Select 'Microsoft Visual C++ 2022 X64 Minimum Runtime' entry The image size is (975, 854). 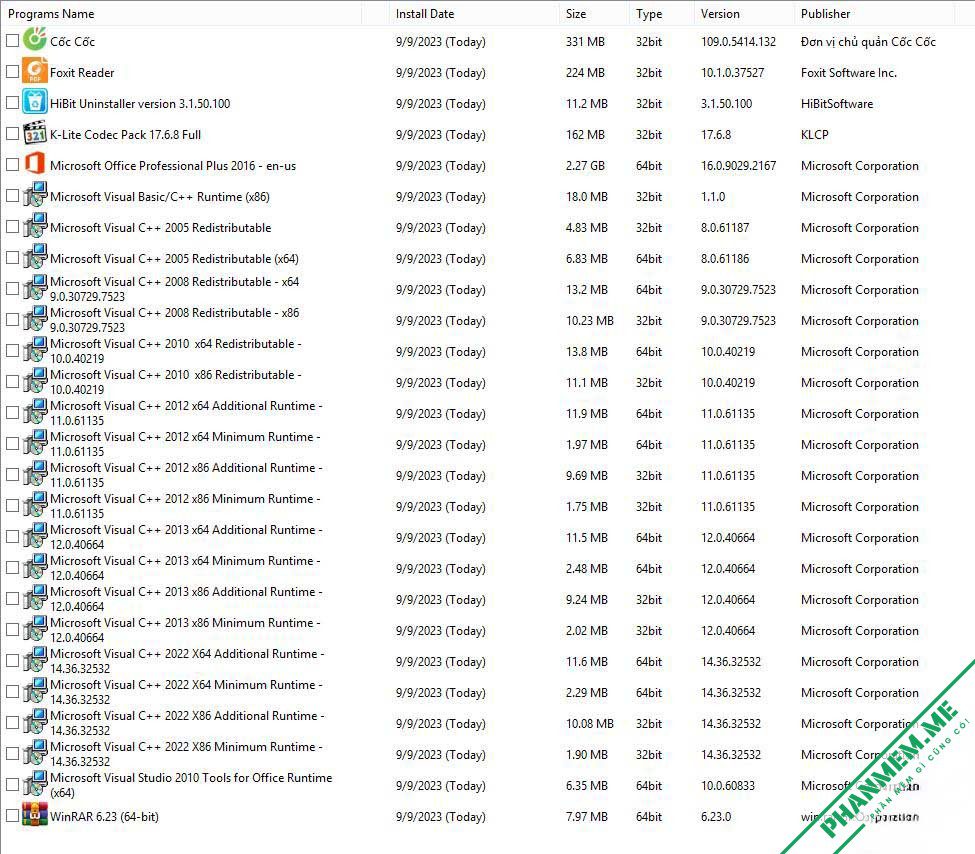point(186,692)
